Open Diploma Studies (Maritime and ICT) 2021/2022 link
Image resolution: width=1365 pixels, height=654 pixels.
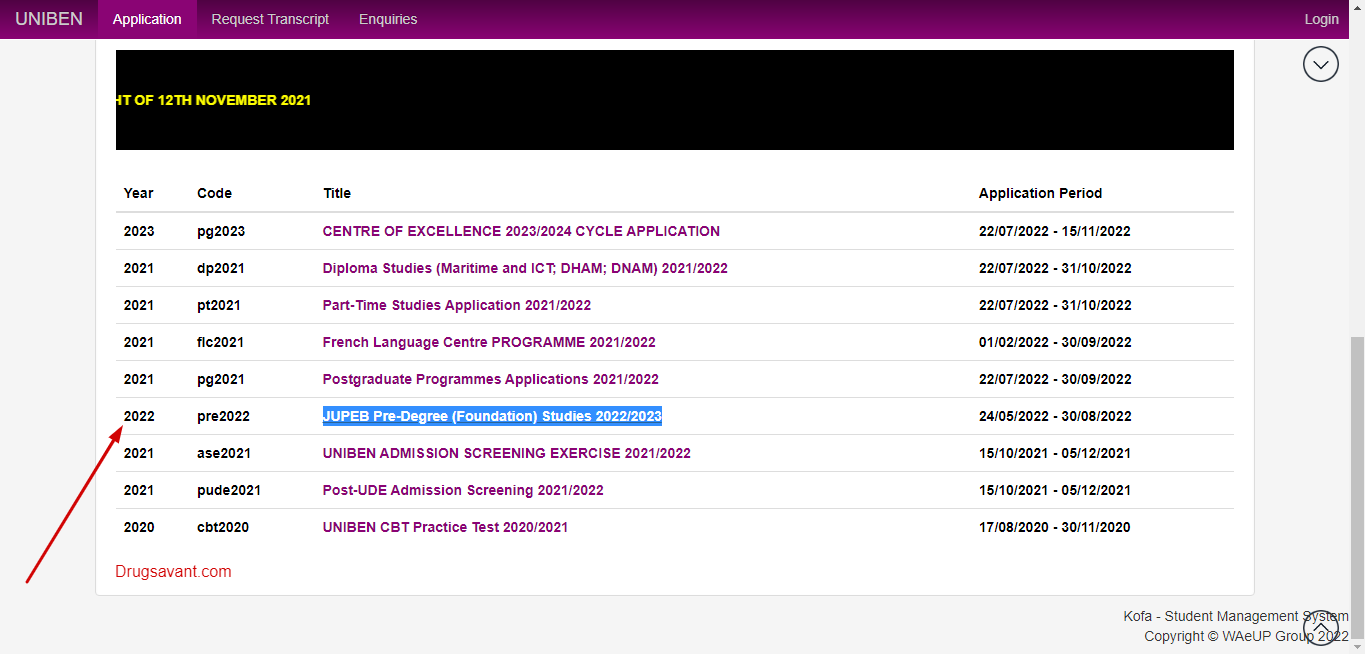pyautogui.click(x=525, y=268)
